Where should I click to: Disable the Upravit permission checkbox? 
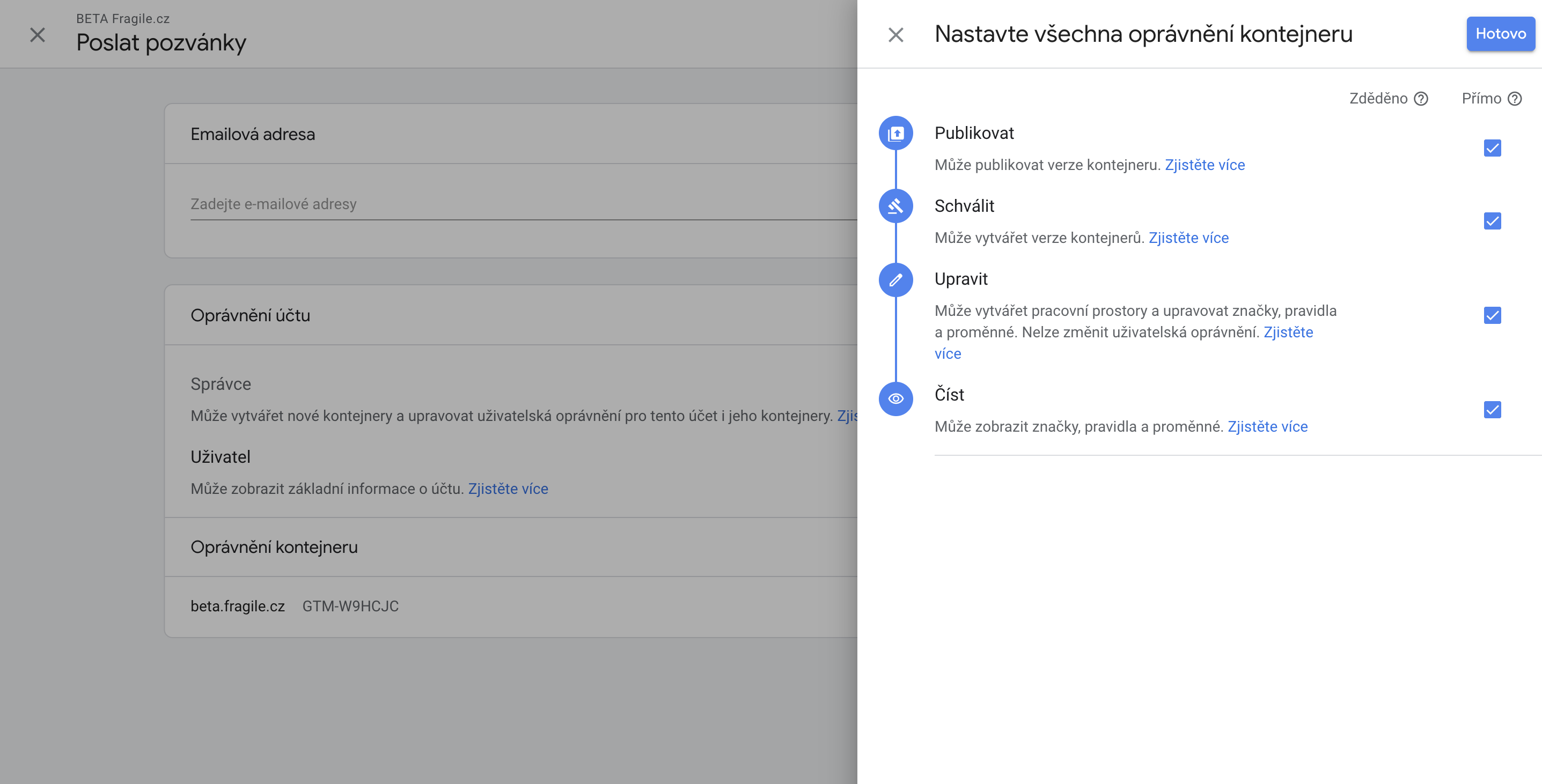coord(1492,315)
